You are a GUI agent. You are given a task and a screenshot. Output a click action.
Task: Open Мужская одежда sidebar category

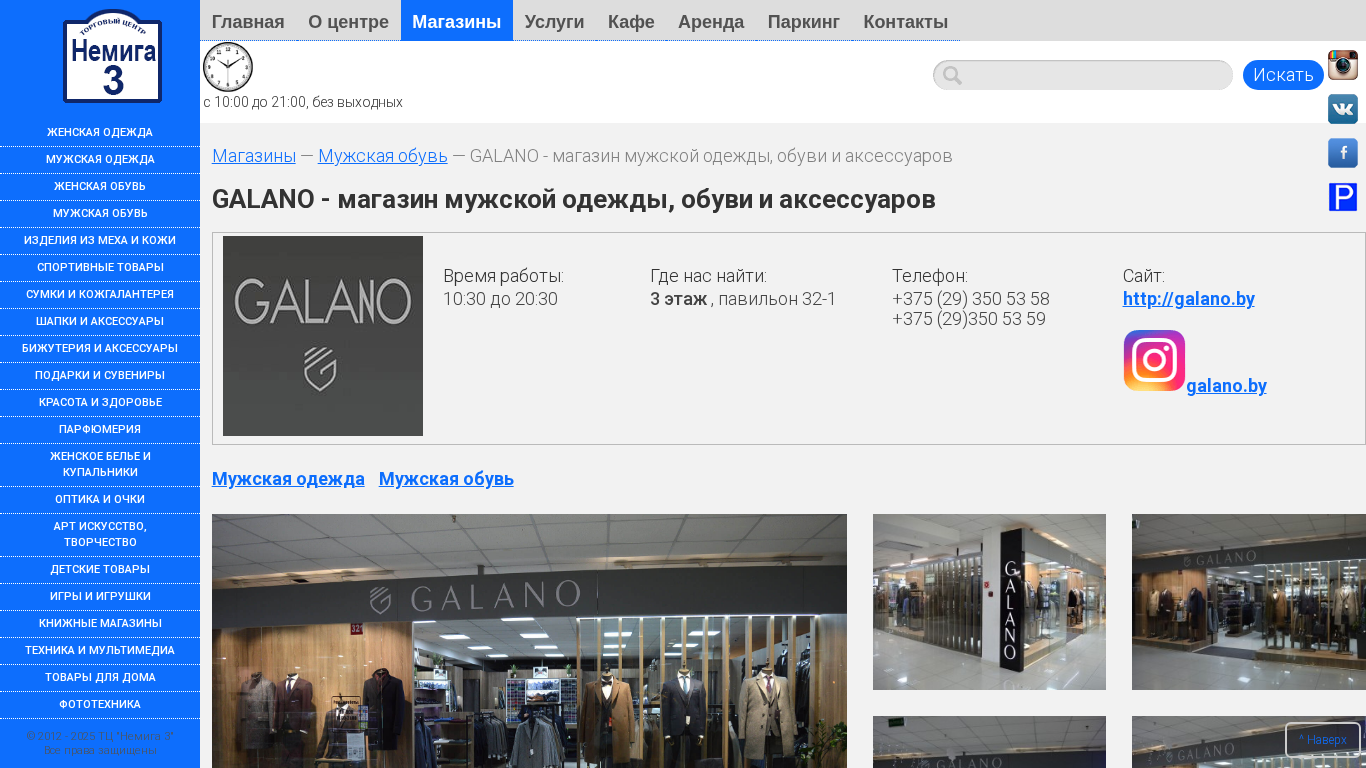click(x=100, y=160)
